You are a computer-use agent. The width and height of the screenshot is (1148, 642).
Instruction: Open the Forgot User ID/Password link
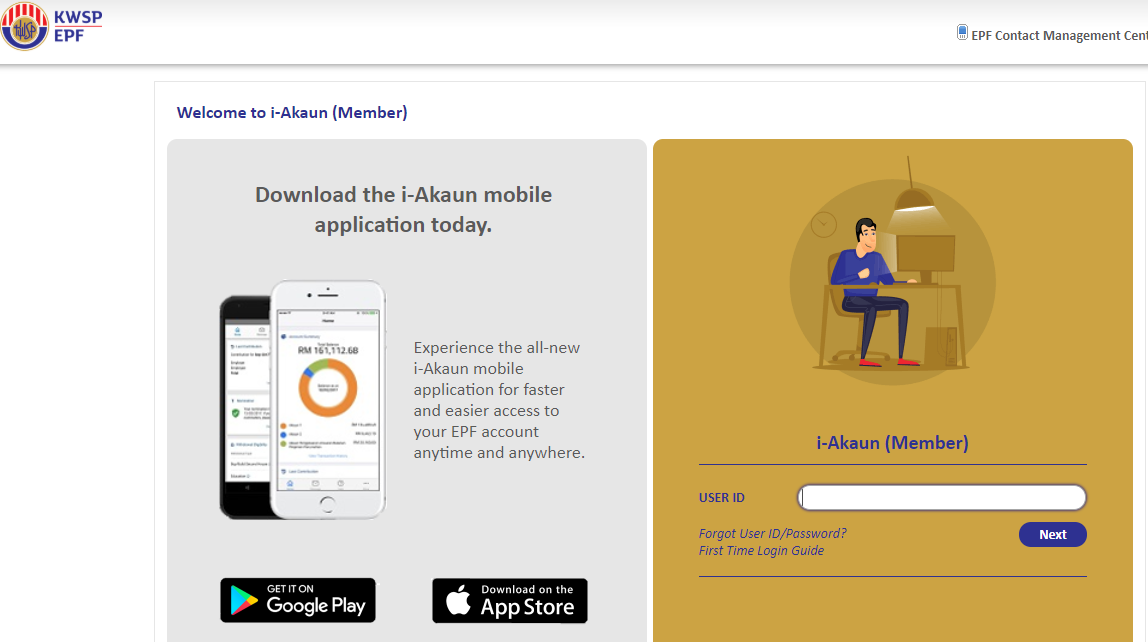point(772,534)
